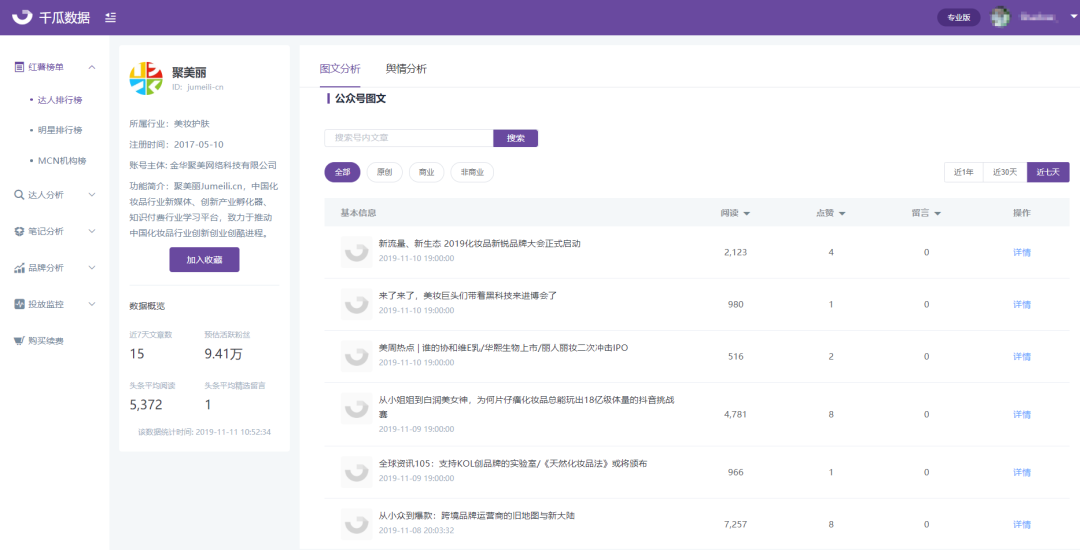Click the 达人分析 search icon
Viewport: 1080px width, 550px height.
(x=19, y=195)
